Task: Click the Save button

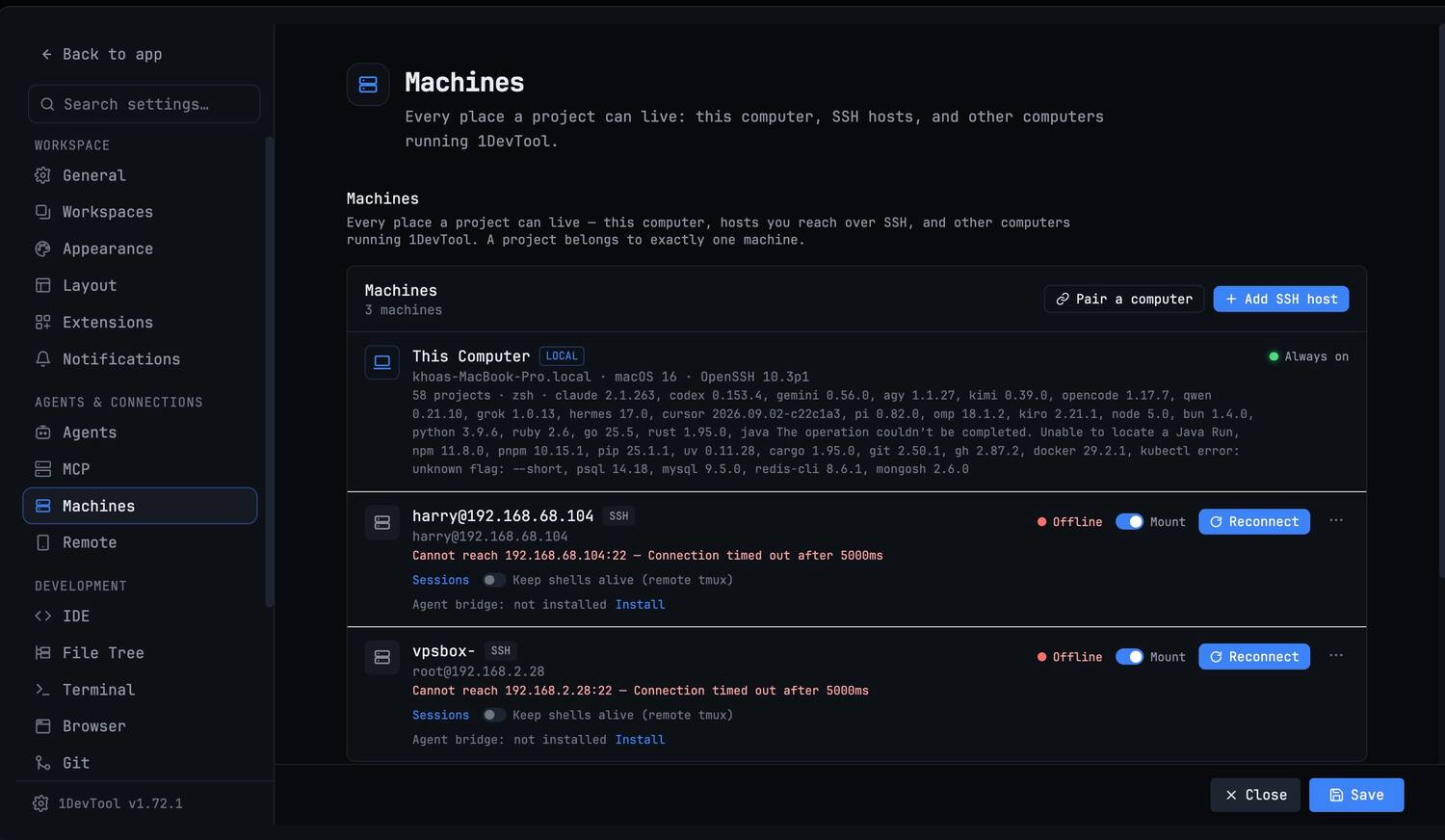Action: click(1356, 795)
